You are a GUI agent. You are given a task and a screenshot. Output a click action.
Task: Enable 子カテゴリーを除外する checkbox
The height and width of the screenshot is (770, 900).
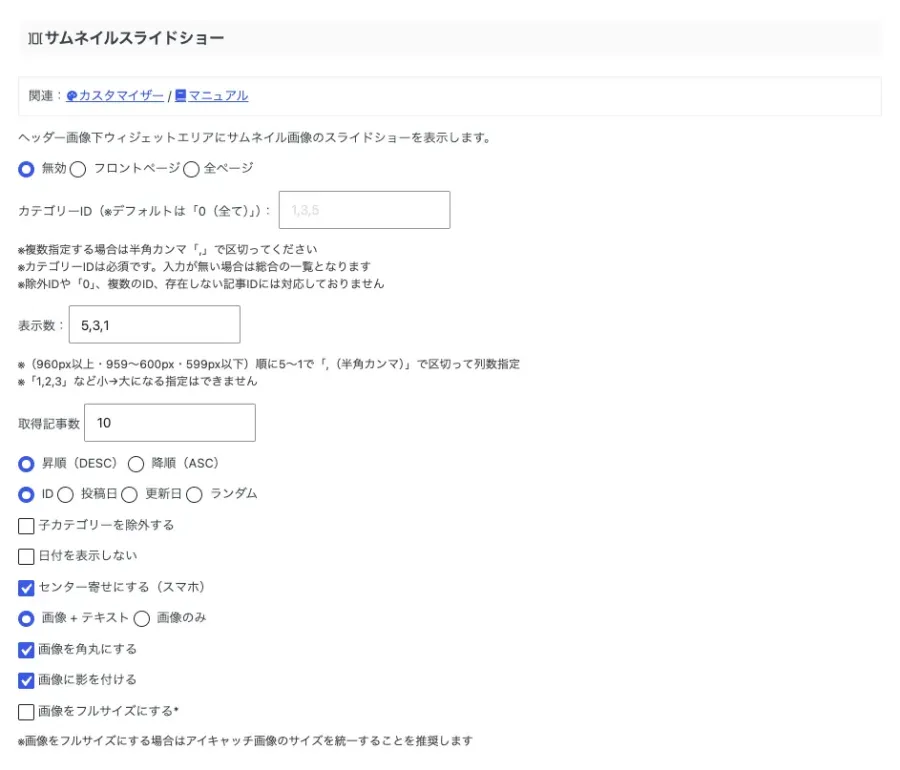coord(26,526)
